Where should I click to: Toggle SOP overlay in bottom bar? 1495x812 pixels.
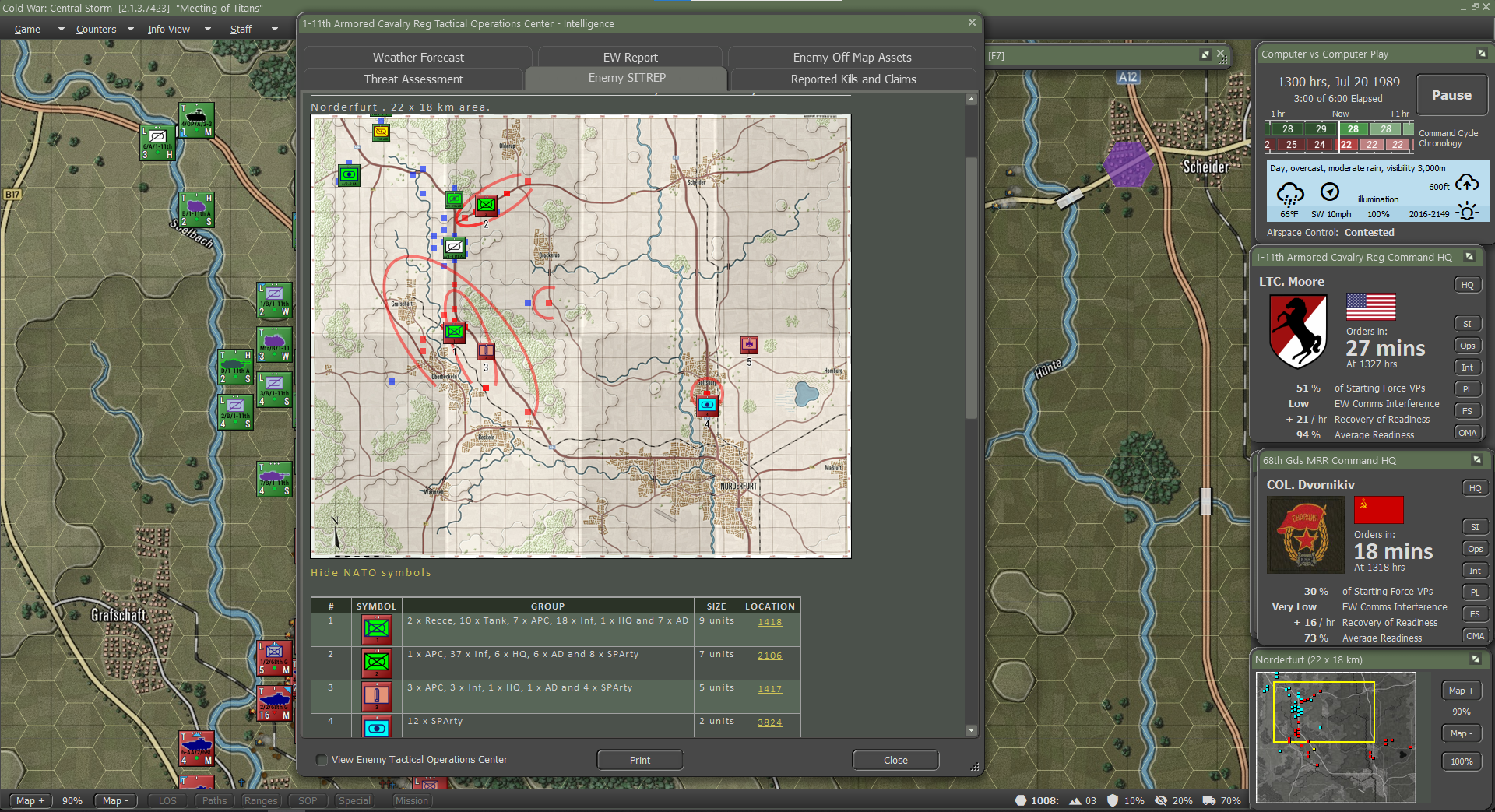coord(308,800)
